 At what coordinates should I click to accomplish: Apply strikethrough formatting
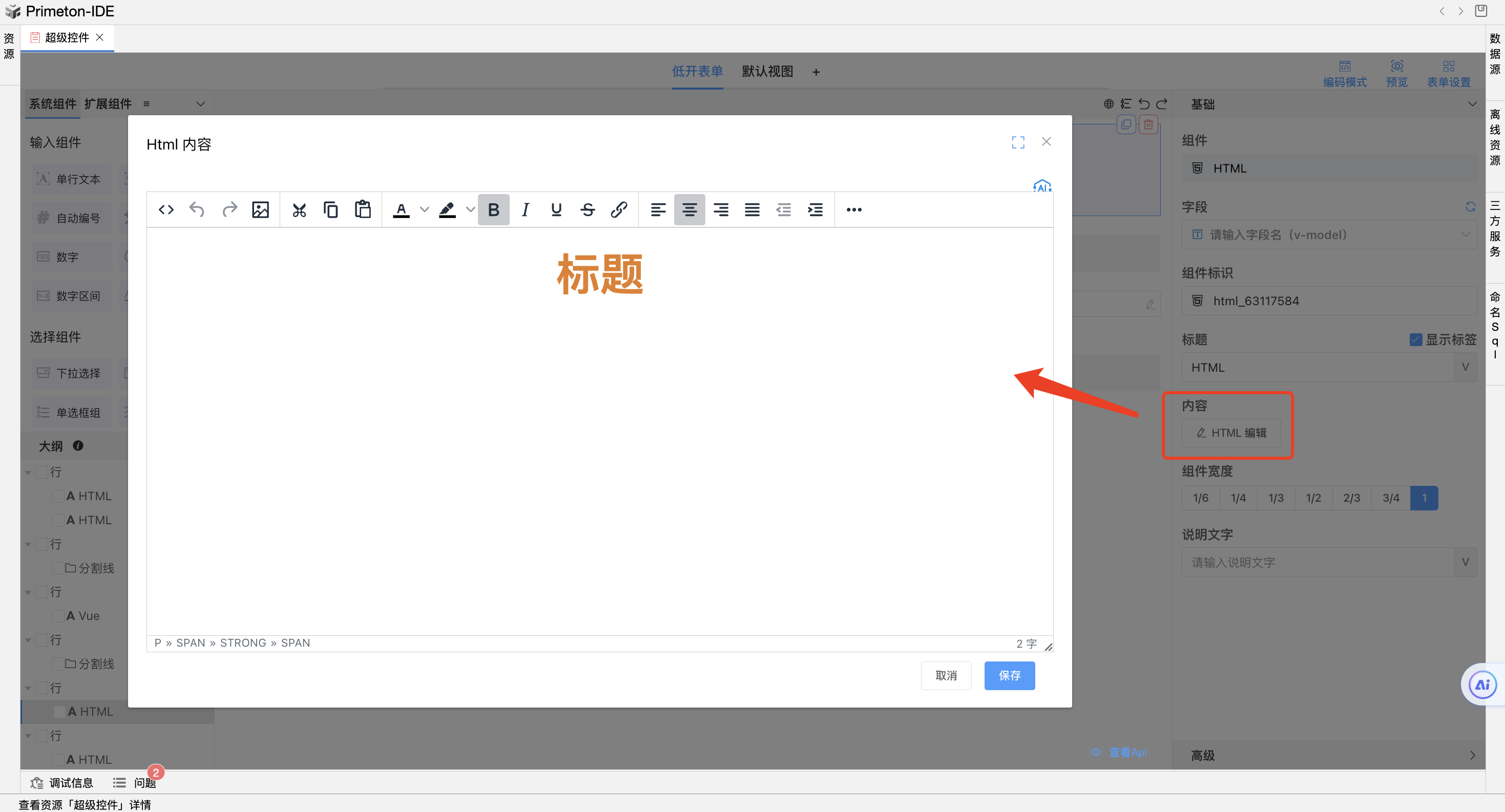588,209
